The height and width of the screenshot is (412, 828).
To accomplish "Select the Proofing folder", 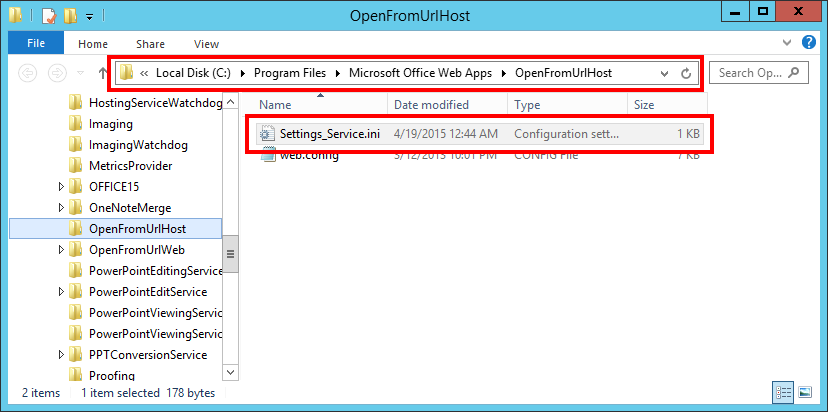I will click(111, 376).
